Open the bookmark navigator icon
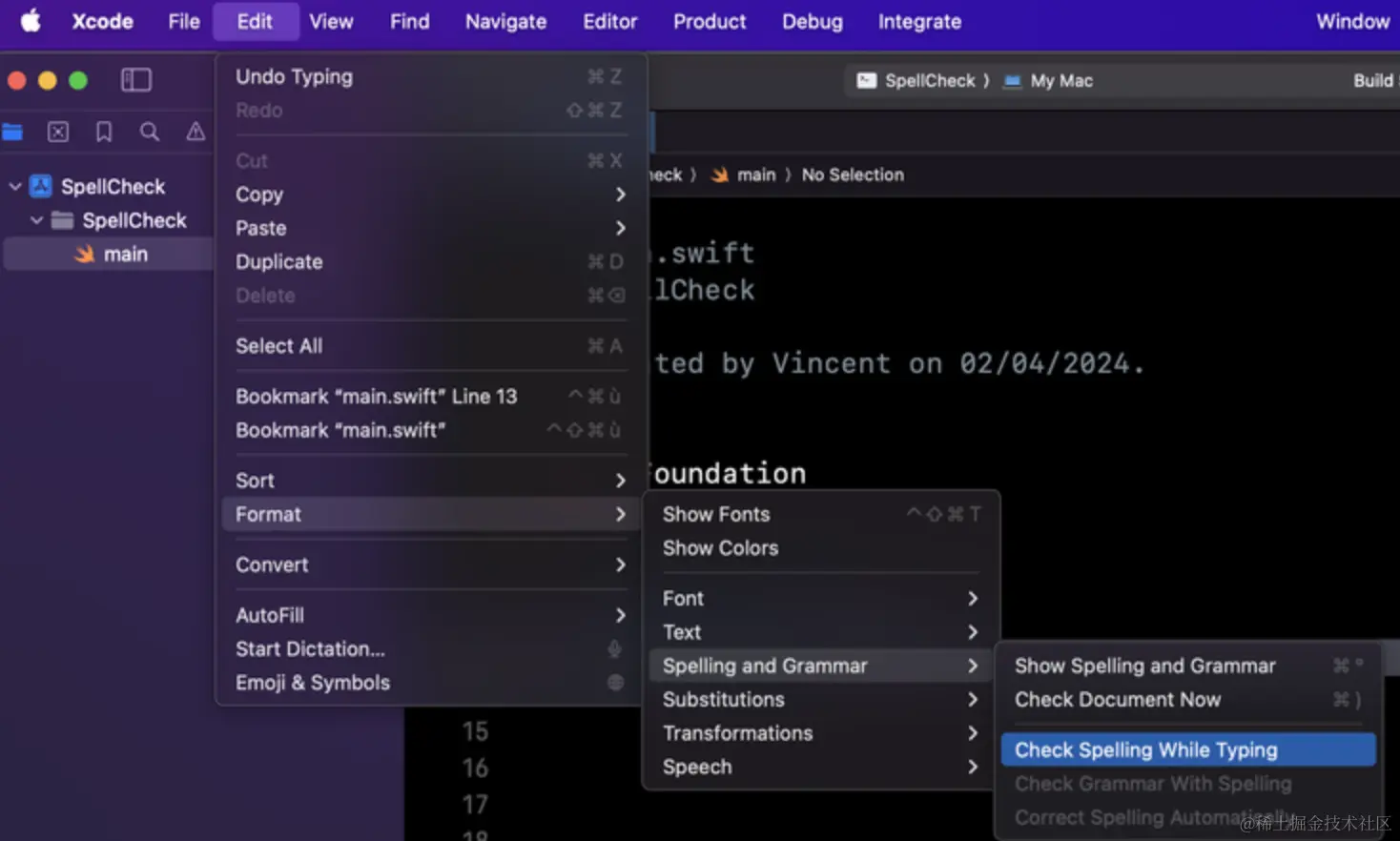 tap(104, 132)
